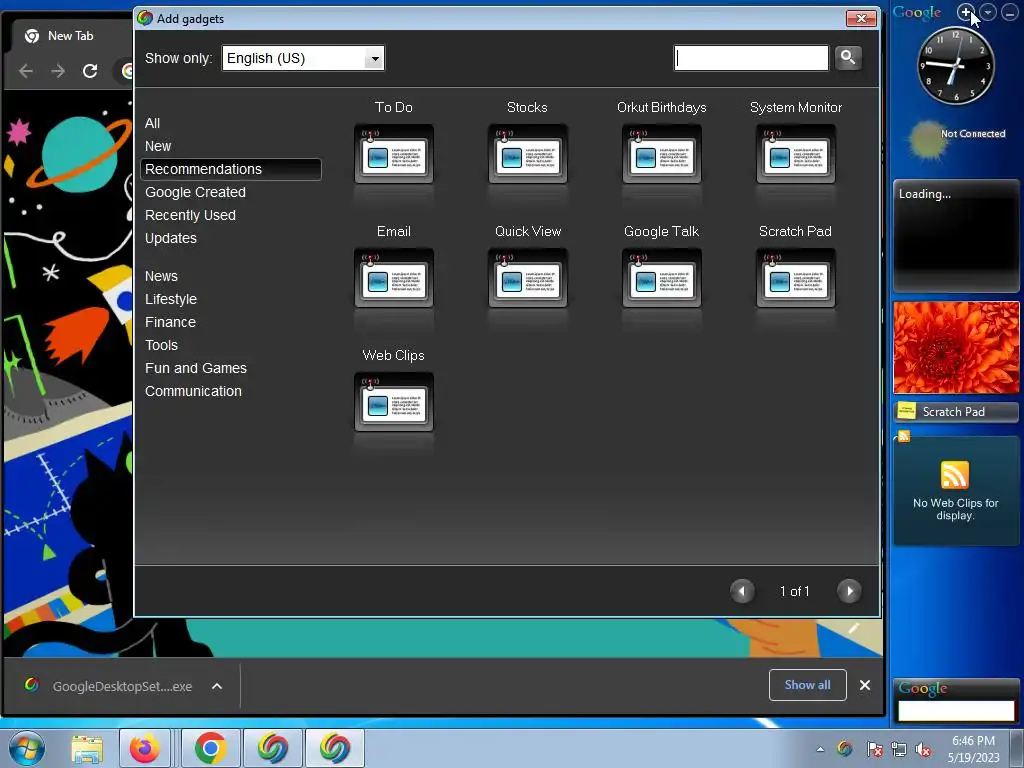
Task: Pick the System Monitor gadget icon
Action: point(795,154)
